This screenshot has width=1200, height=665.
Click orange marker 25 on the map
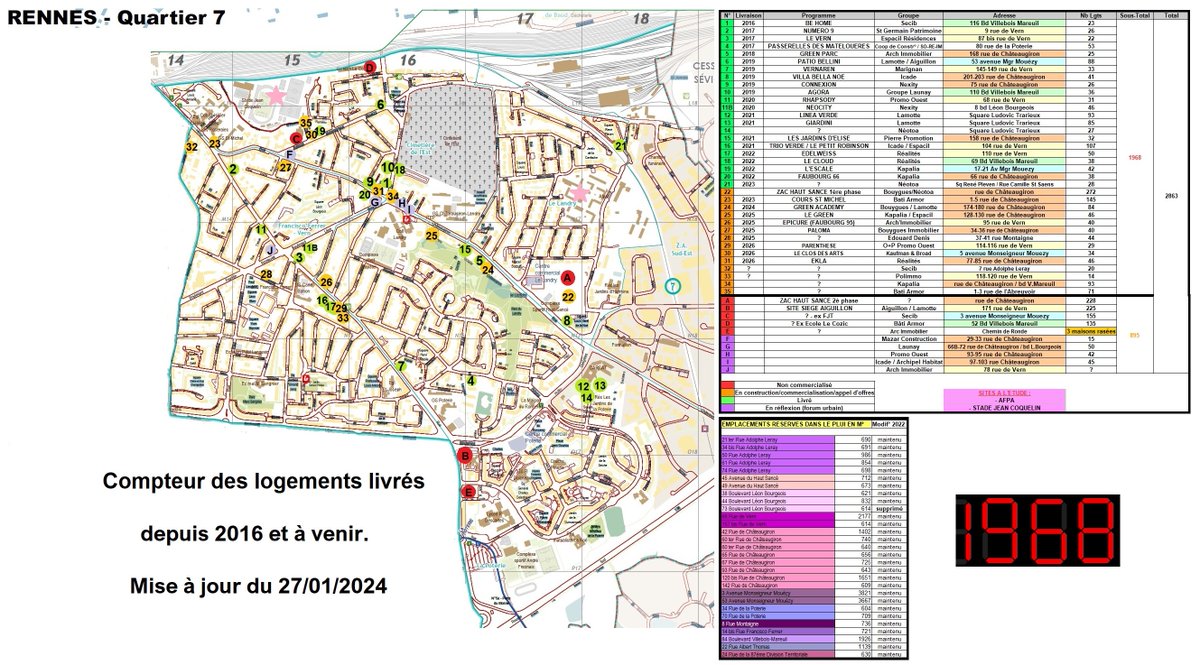432,235
